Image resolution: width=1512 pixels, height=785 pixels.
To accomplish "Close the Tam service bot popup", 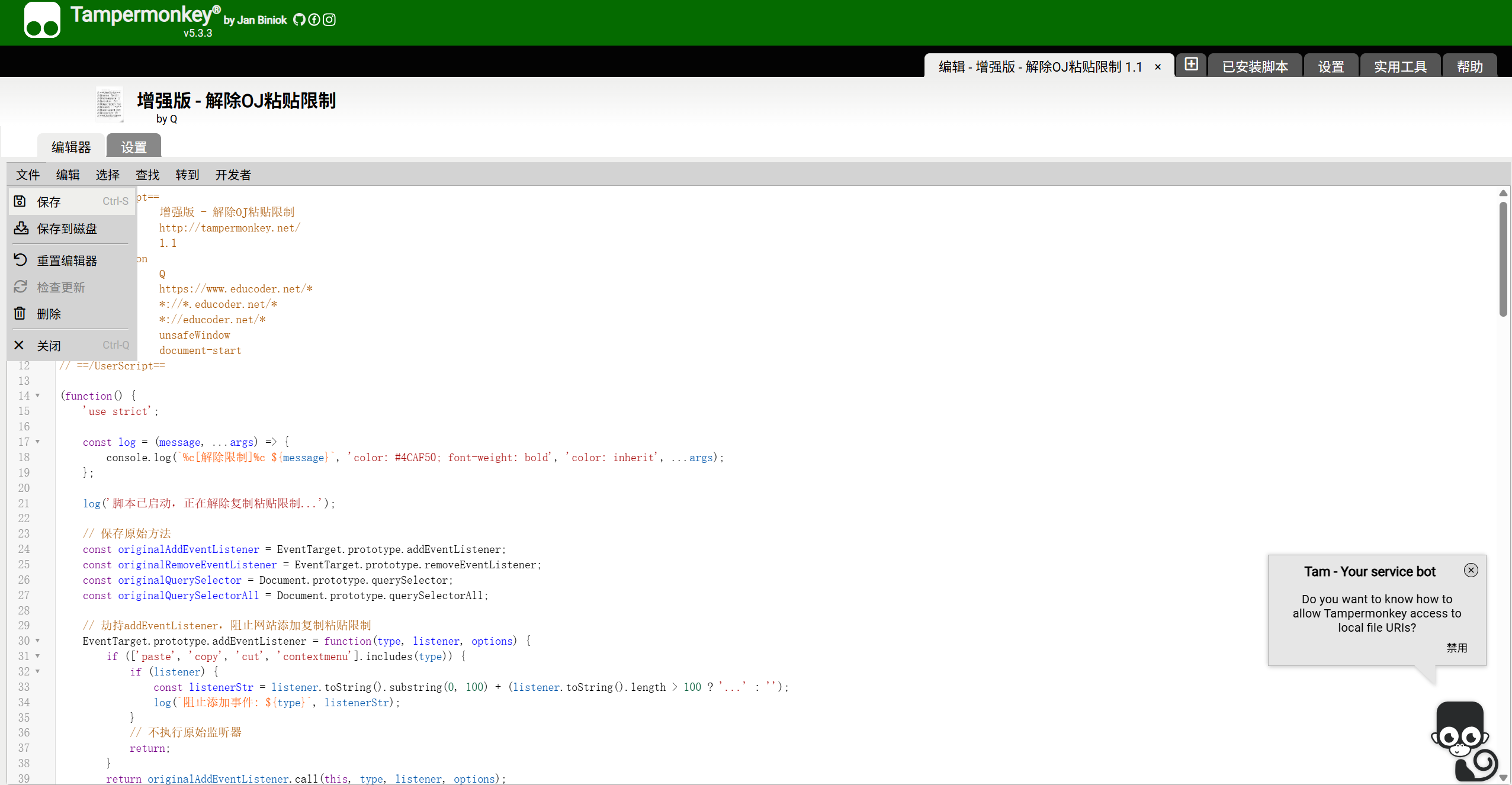I will 1471,570.
